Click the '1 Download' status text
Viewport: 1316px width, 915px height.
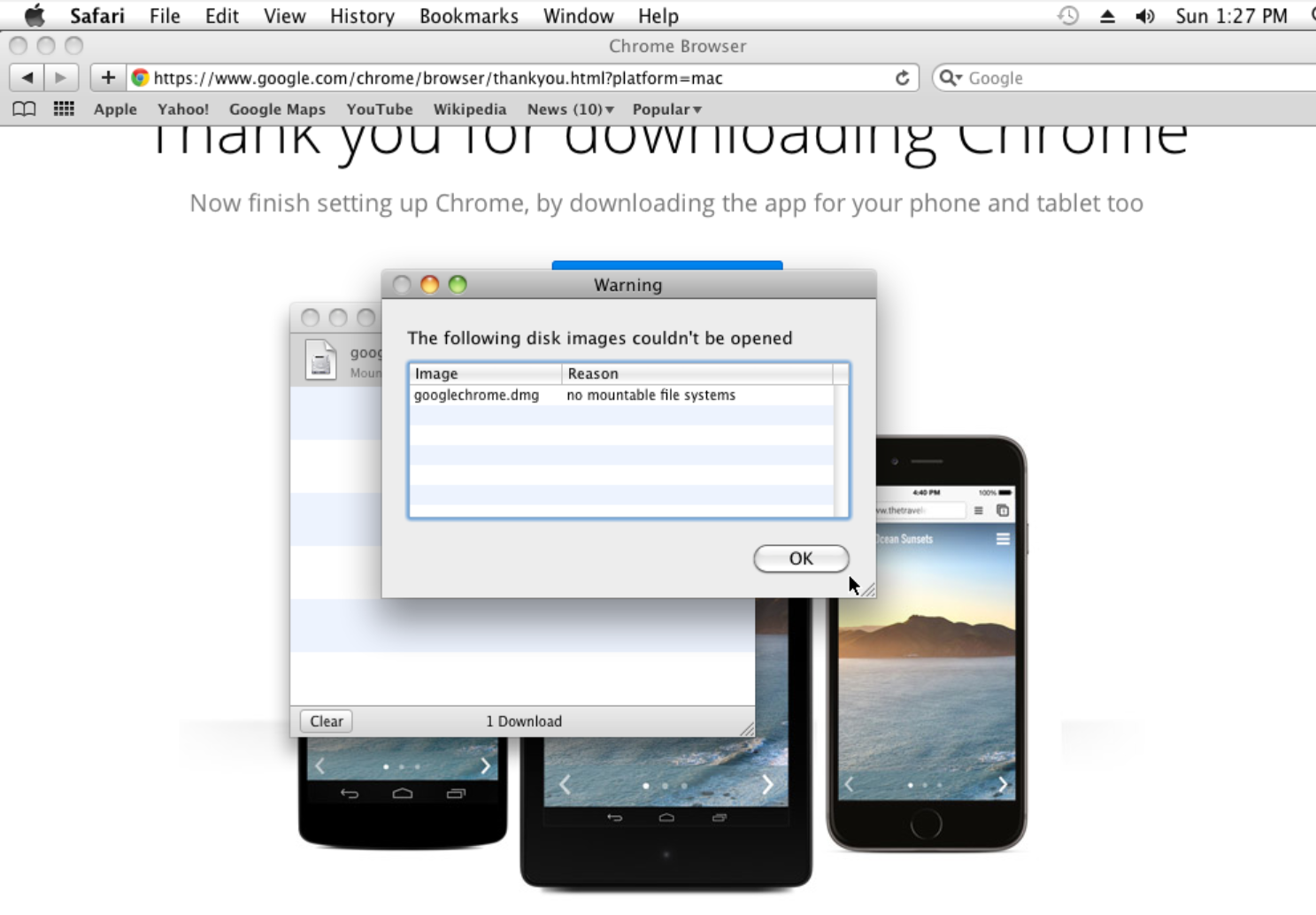point(524,721)
